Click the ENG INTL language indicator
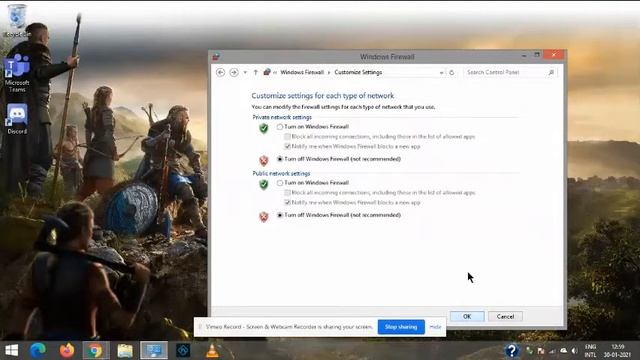The height and width of the screenshot is (360, 640). 590,351
